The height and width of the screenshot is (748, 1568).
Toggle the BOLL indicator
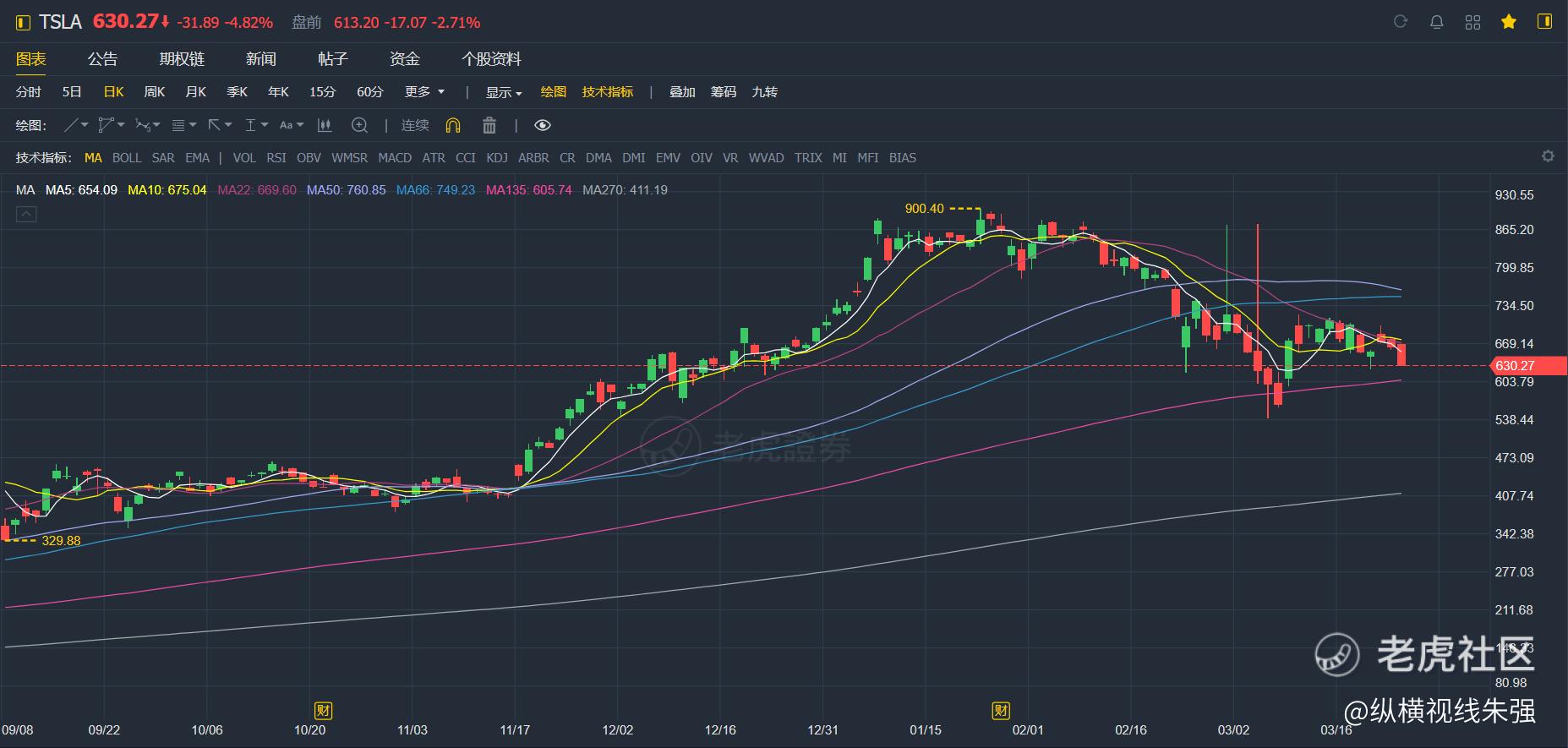tap(127, 157)
